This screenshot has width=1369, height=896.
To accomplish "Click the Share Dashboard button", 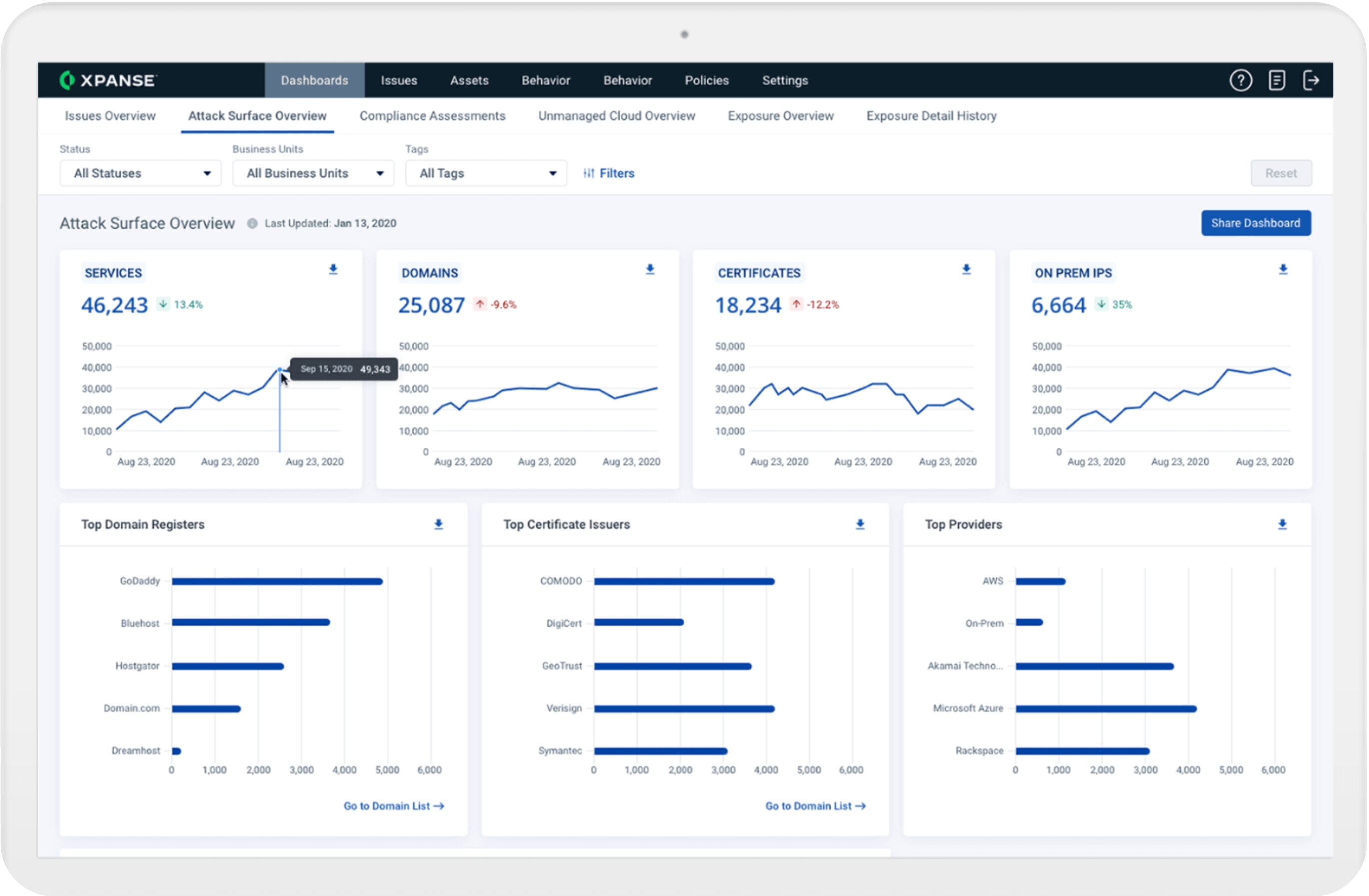I will pyautogui.click(x=1255, y=223).
